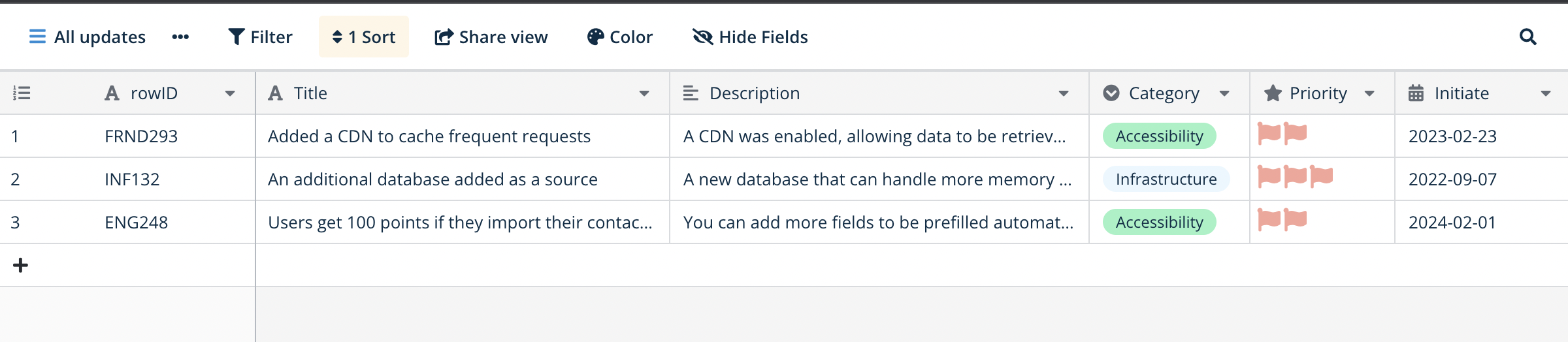
Task: Click the Description column text icon
Action: (x=691, y=93)
